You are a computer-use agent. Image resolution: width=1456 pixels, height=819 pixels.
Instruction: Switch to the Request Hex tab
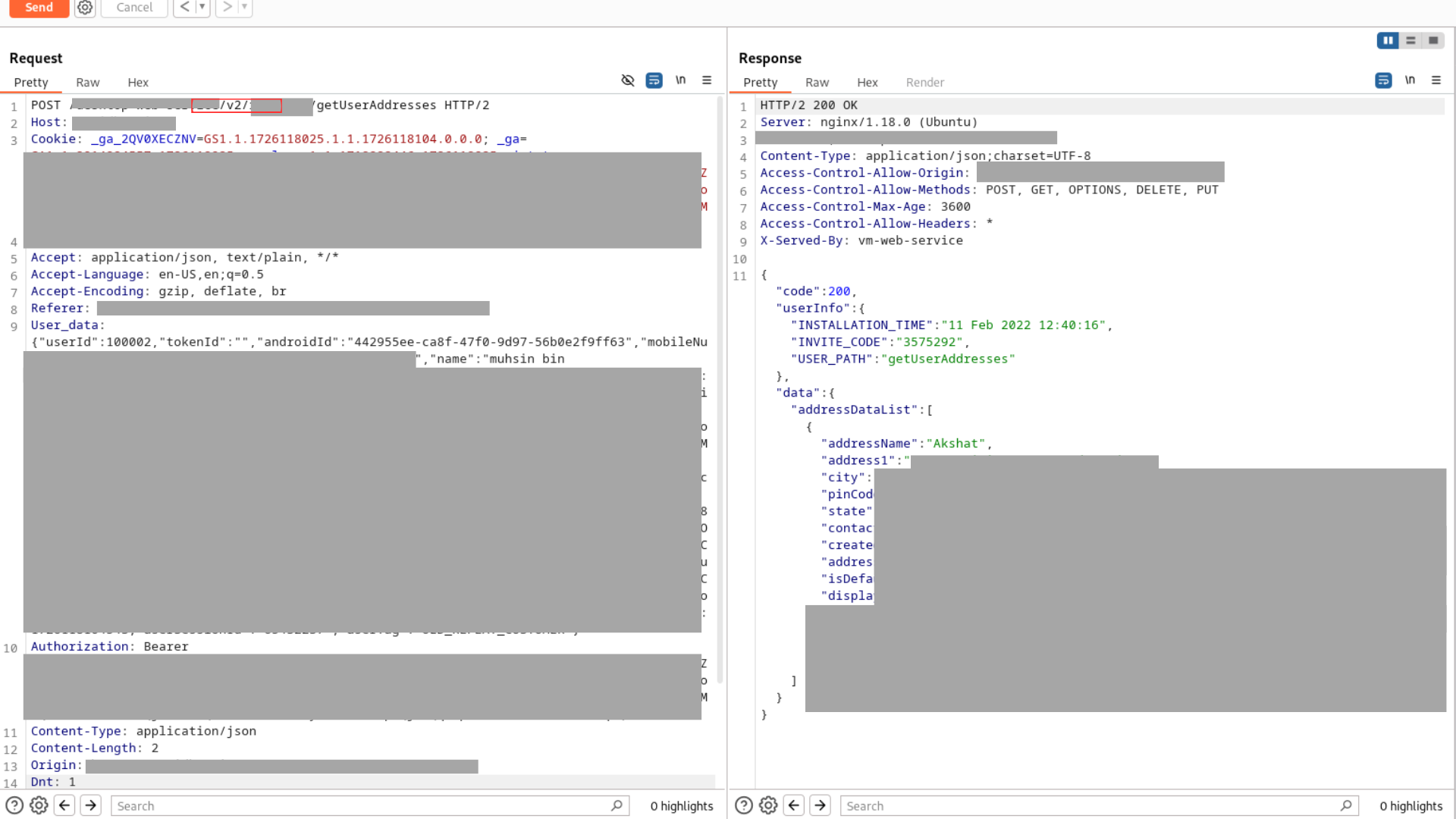pyautogui.click(x=138, y=82)
